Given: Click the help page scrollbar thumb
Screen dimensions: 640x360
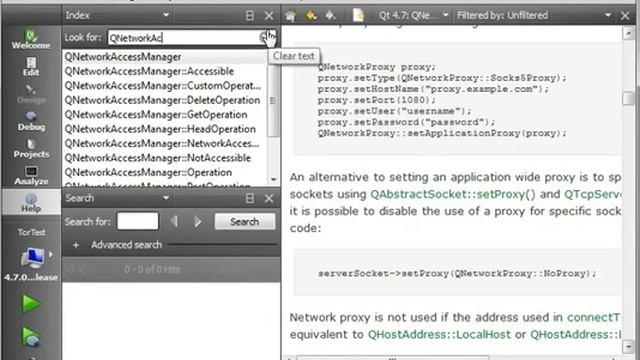Looking at the screenshot, I should point(628,98).
